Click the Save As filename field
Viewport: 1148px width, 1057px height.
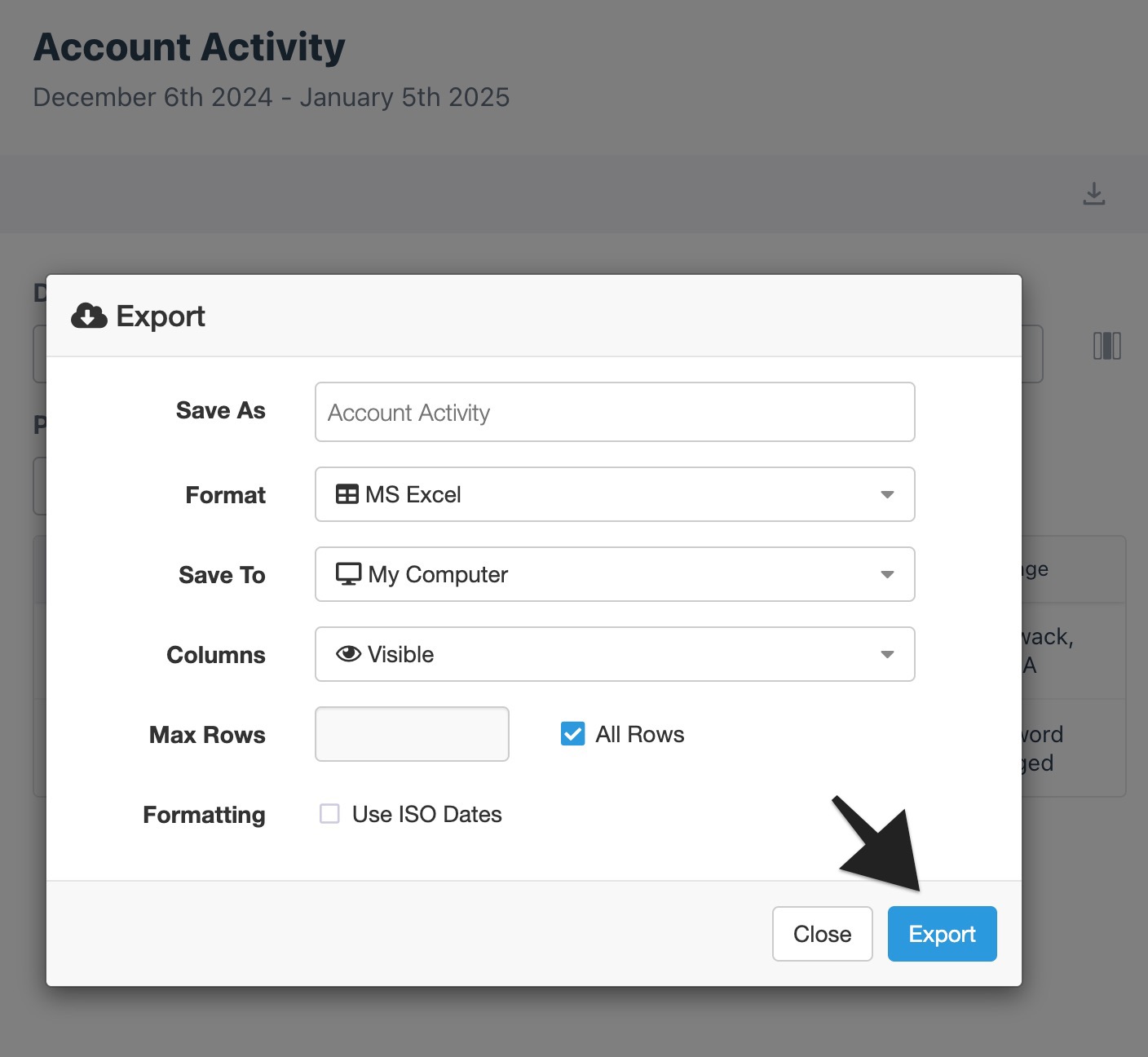pyautogui.click(x=615, y=412)
